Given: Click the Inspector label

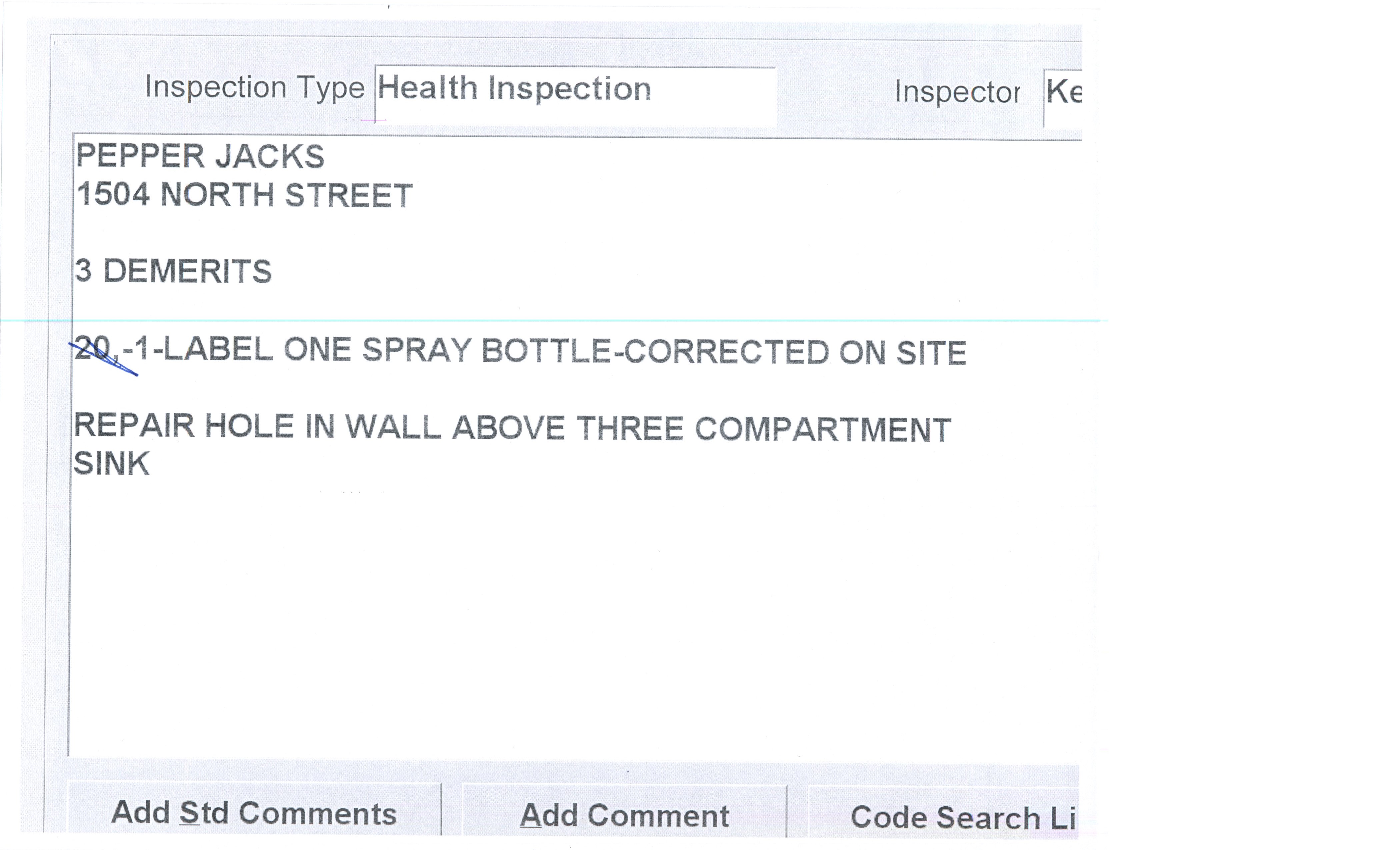Looking at the screenshot, I should (957, 92).
